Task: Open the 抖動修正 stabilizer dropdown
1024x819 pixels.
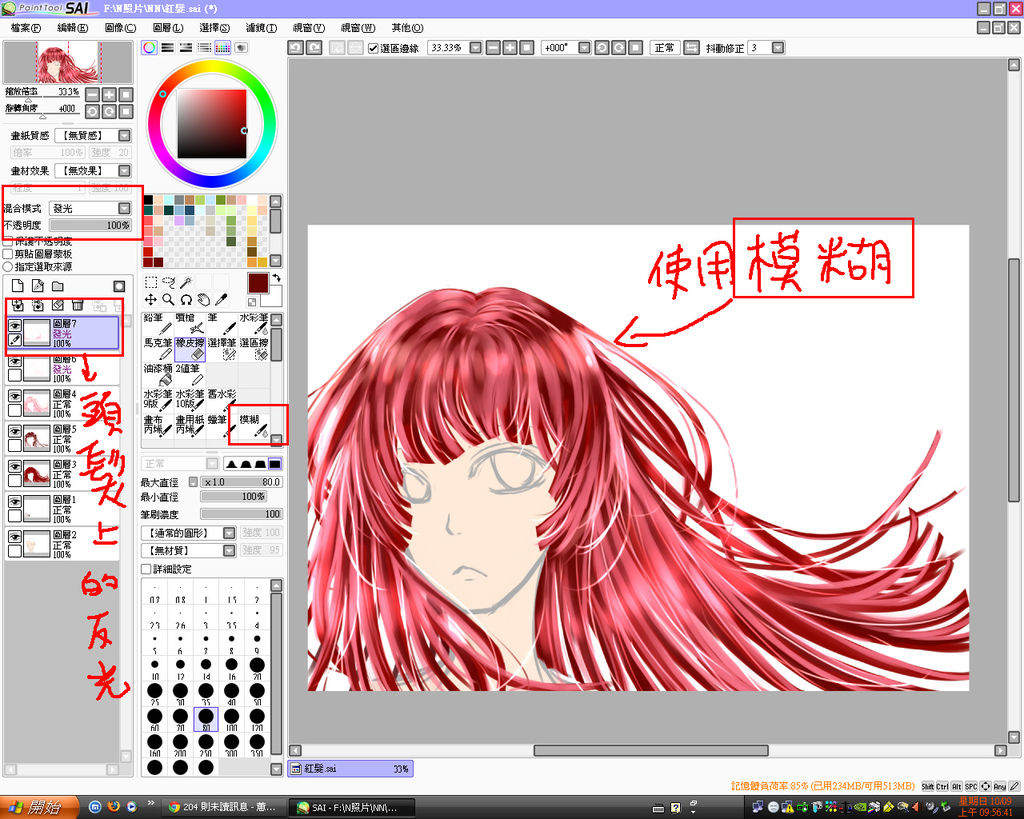Action: click(778, 48)
